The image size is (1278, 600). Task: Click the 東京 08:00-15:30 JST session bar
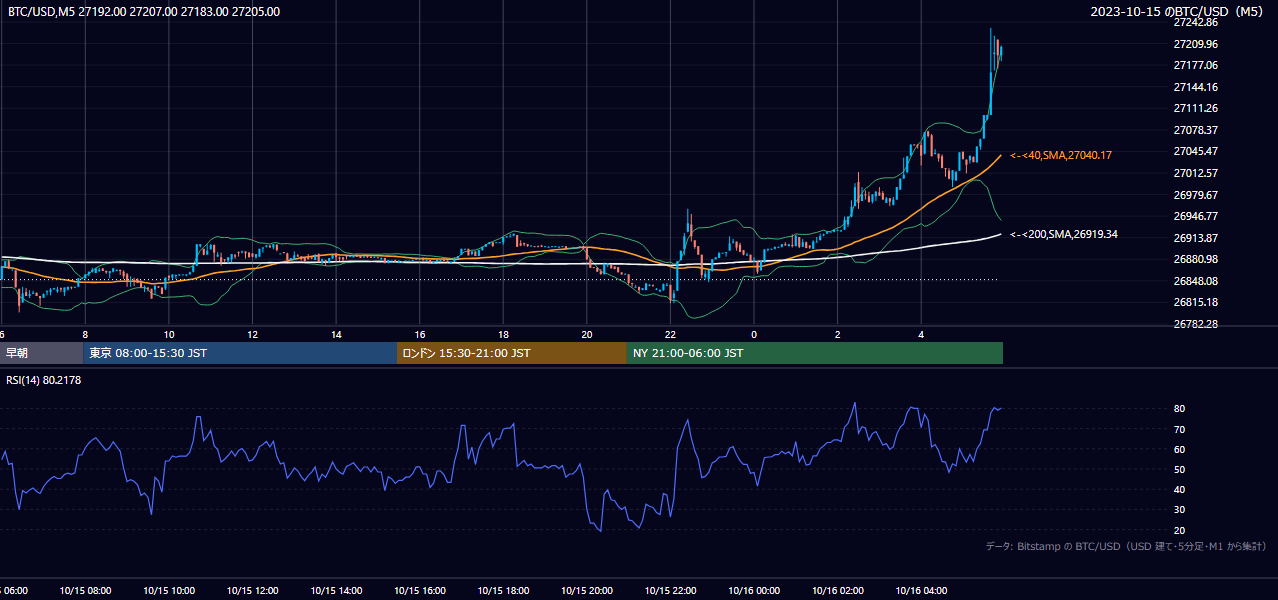pyautogui.click(x=240, y=353)
